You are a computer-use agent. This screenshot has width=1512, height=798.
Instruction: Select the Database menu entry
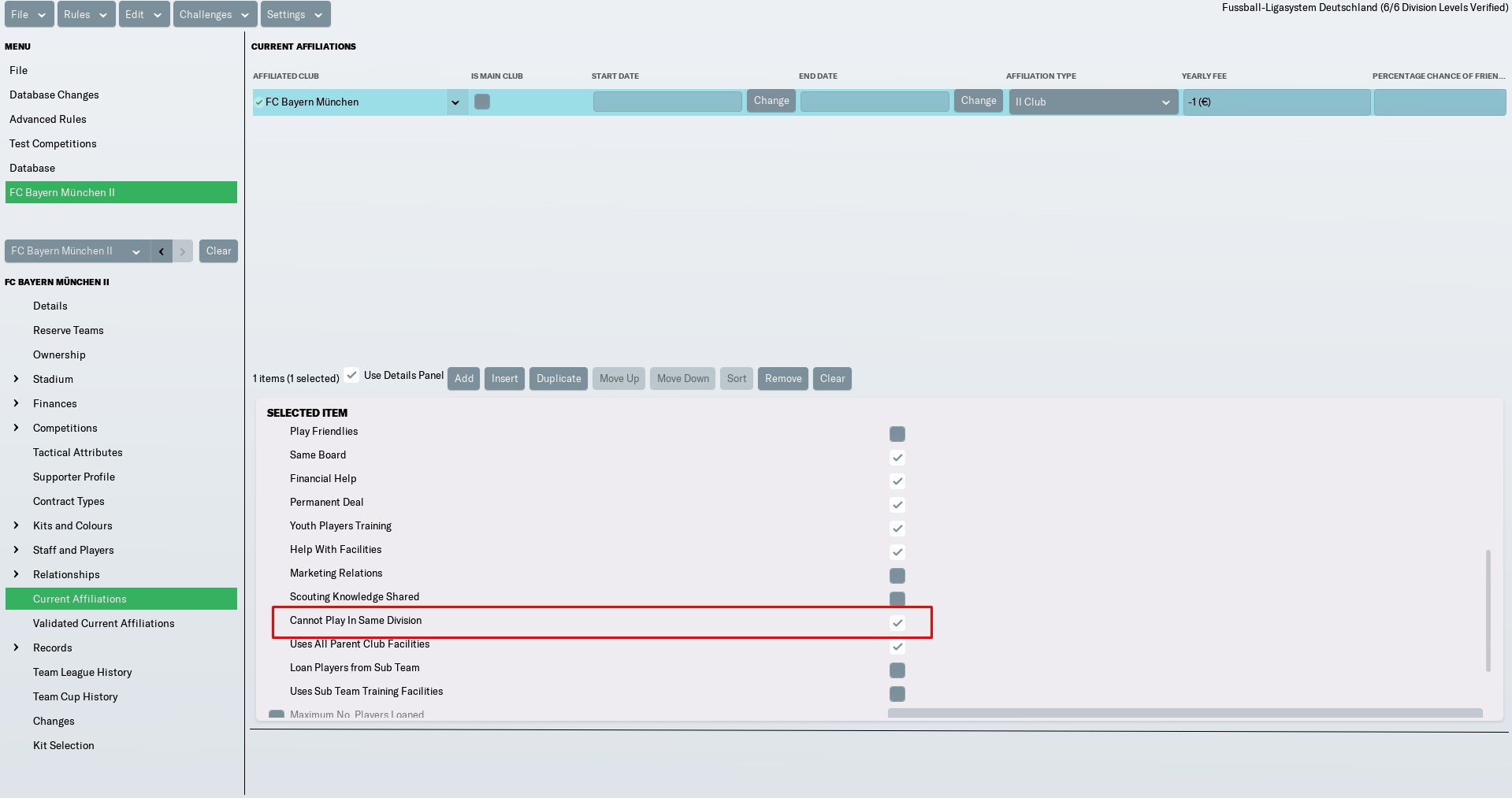[x=32, y=168]
